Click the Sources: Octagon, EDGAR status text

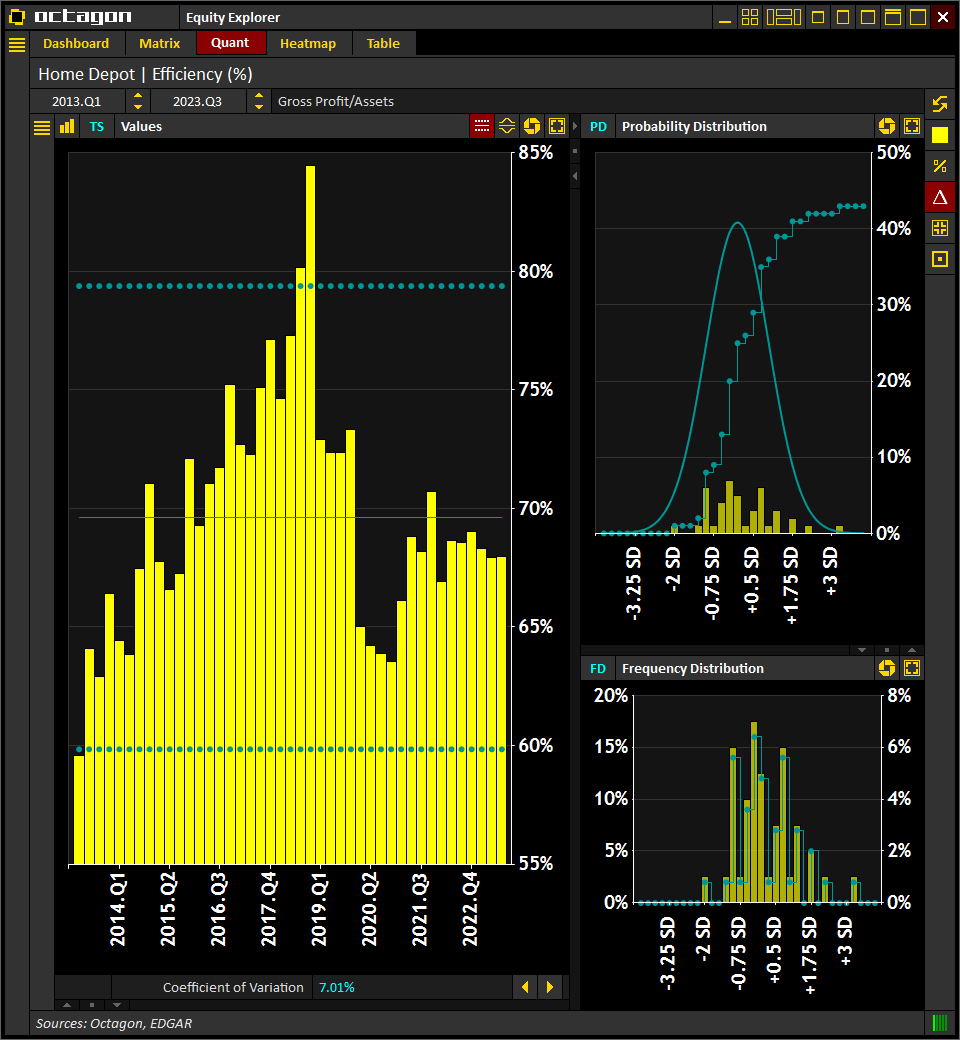[x=113, y=1023]
